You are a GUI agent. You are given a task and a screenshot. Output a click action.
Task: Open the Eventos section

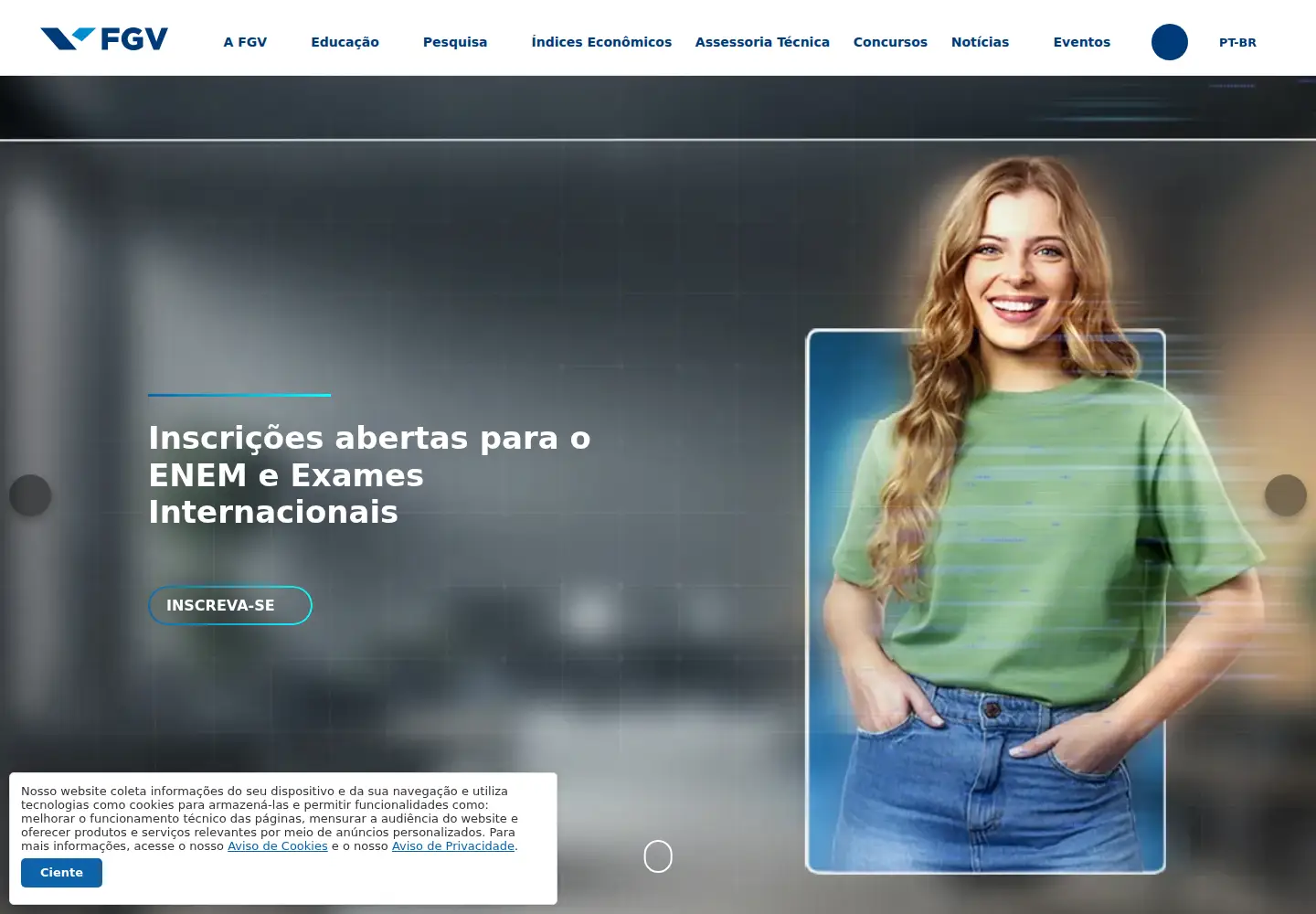click(1082, 42)
